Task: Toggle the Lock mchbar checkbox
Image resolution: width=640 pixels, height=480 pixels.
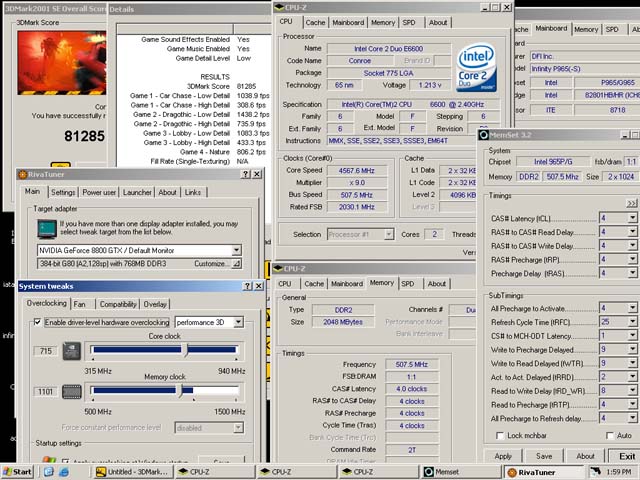Action: pyautogui.click(x=500, y=436)
